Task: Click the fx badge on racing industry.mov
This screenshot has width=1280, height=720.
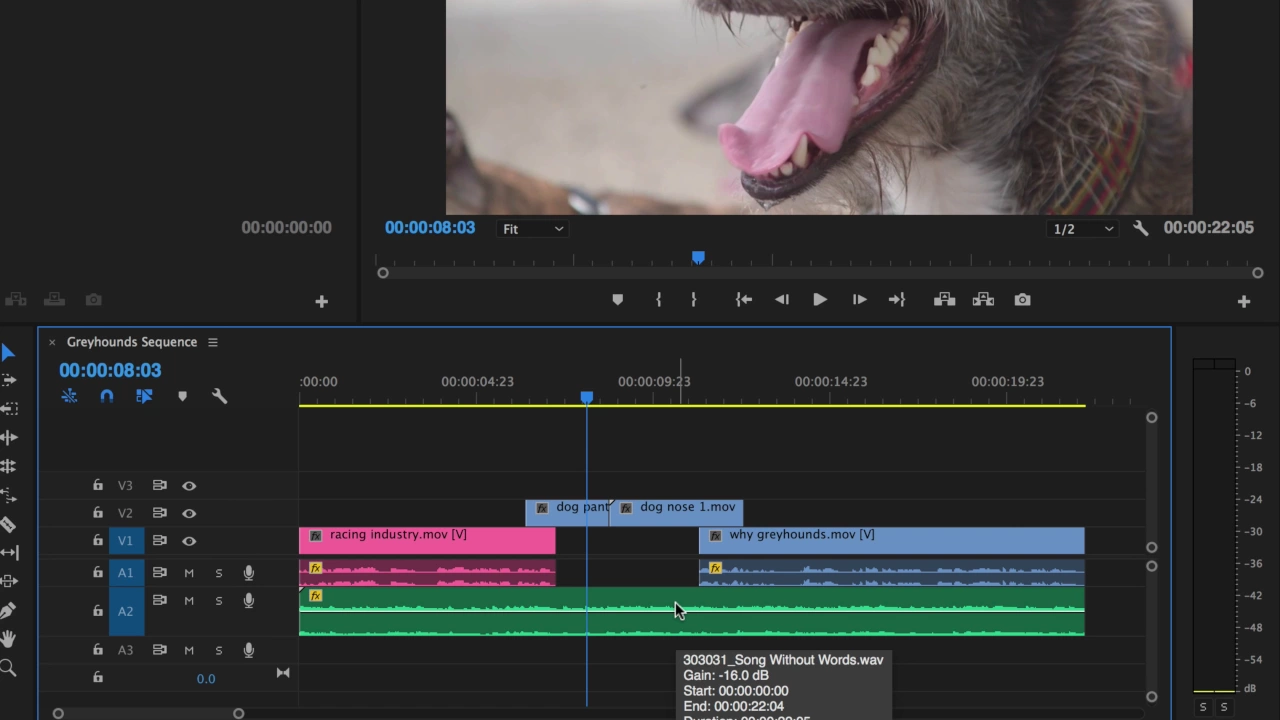Action: [x=316, y=536]
